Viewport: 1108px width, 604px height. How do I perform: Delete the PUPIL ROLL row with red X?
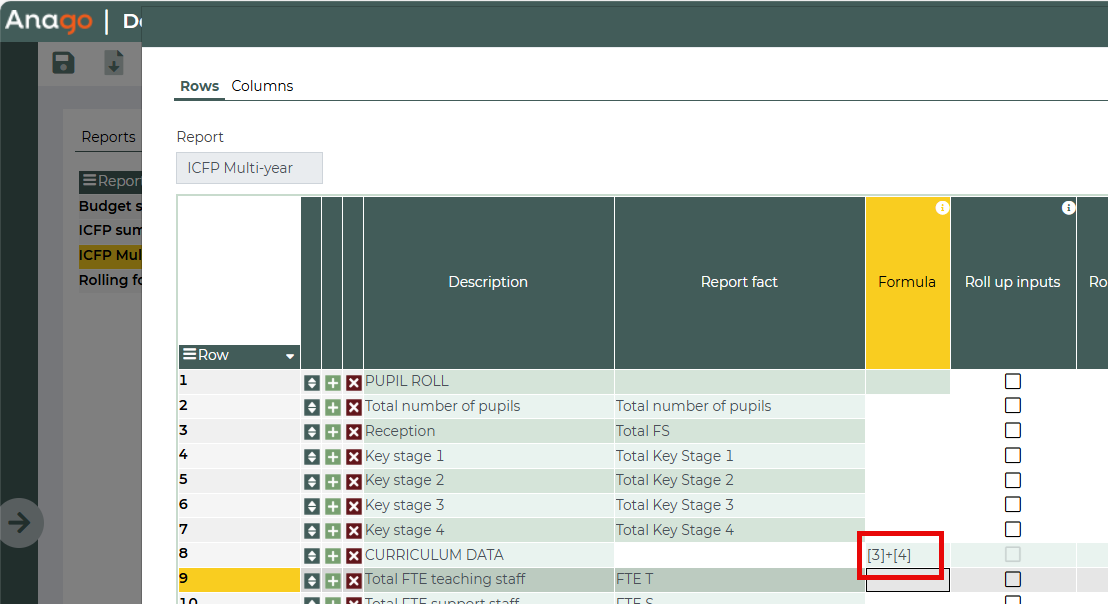353,382
